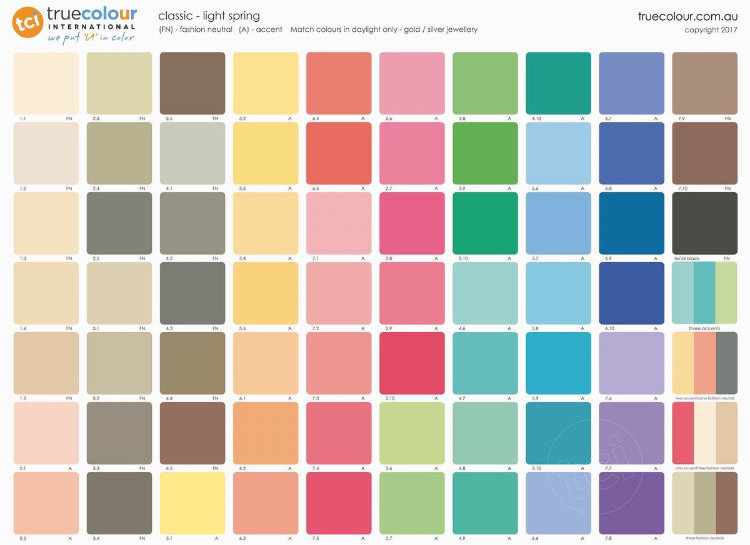Viewport: 750px width, 545px height.
Task: Pick the tonal black dark swatch
Action: (x=704, y=223)
